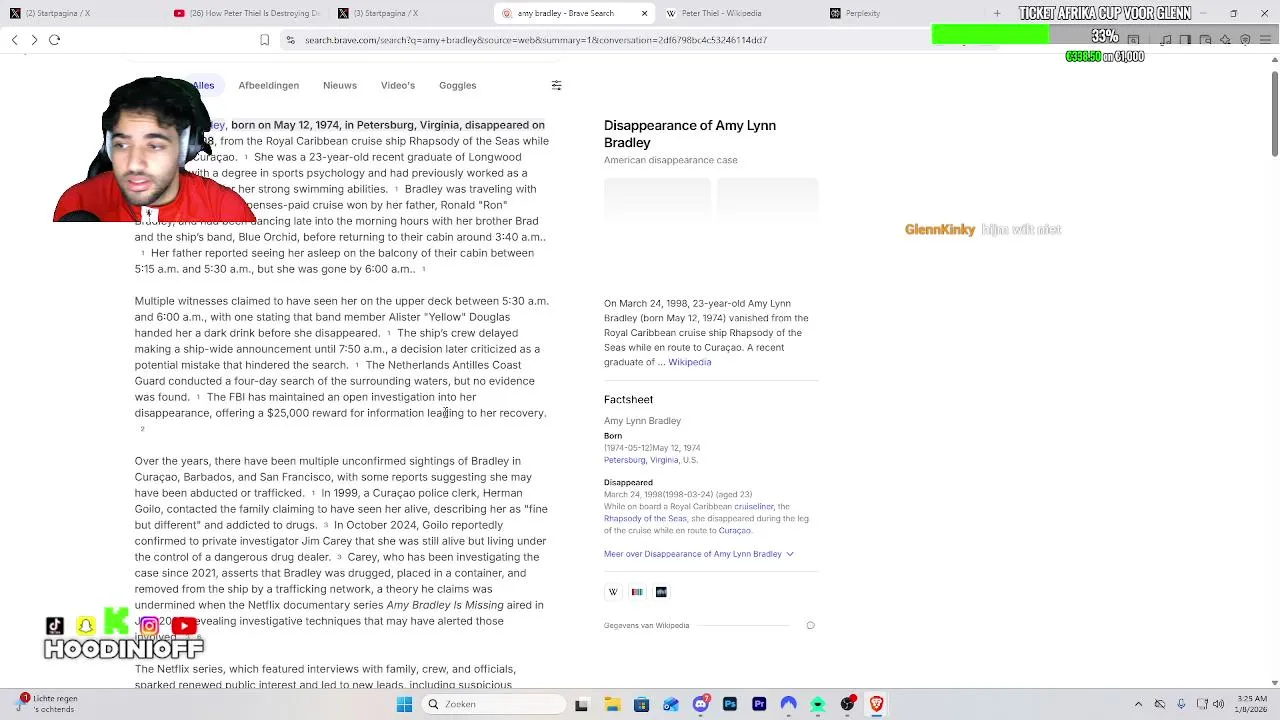Go back using browser back arrow
This screenshot has height=720, width=1280.
pyautogui.click(x=15, y=40)
